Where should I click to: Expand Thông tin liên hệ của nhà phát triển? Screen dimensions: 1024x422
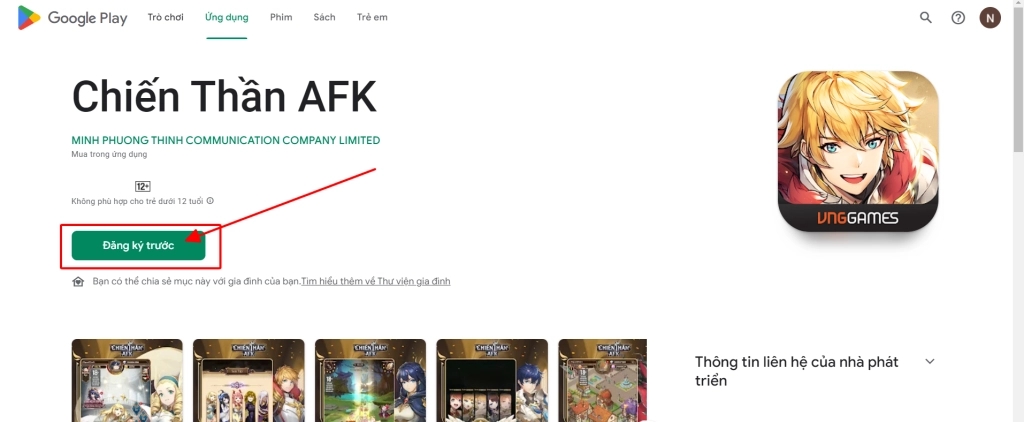coord(931,361)
